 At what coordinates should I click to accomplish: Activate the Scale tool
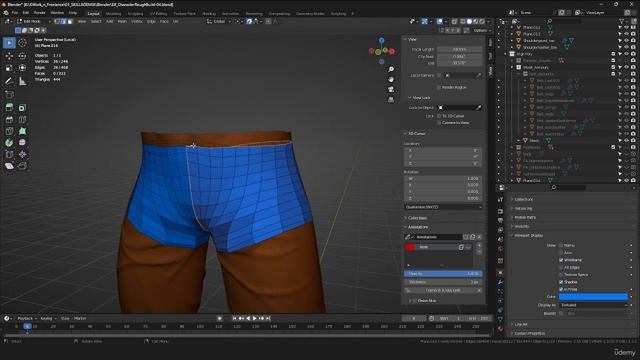click(9, 68)
